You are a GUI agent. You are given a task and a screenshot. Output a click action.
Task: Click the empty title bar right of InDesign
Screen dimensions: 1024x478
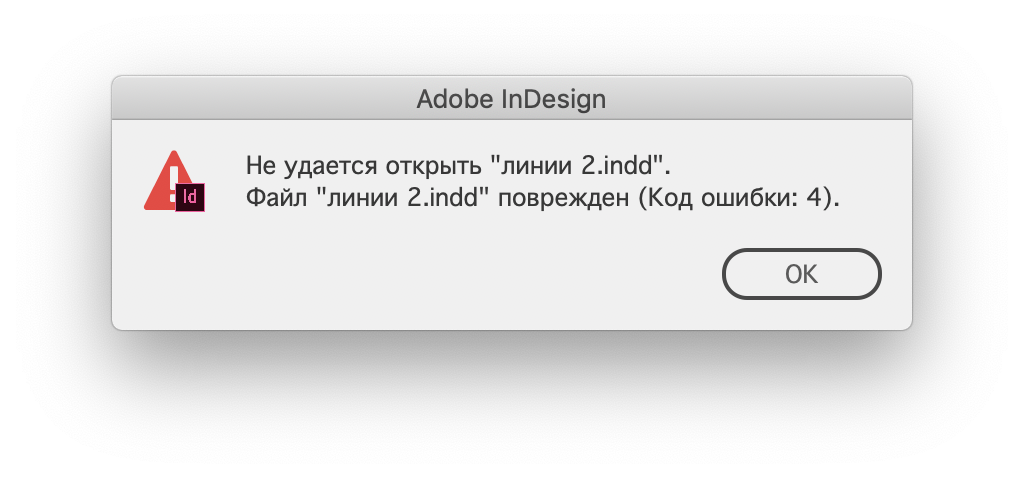[x=758, y=99]
